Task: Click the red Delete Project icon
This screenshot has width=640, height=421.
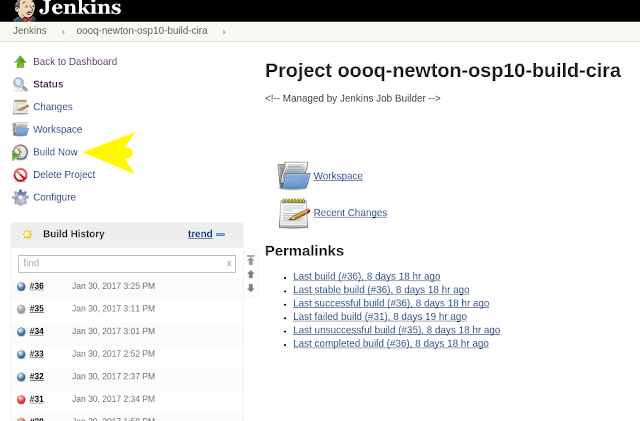Action: point(20,175)
